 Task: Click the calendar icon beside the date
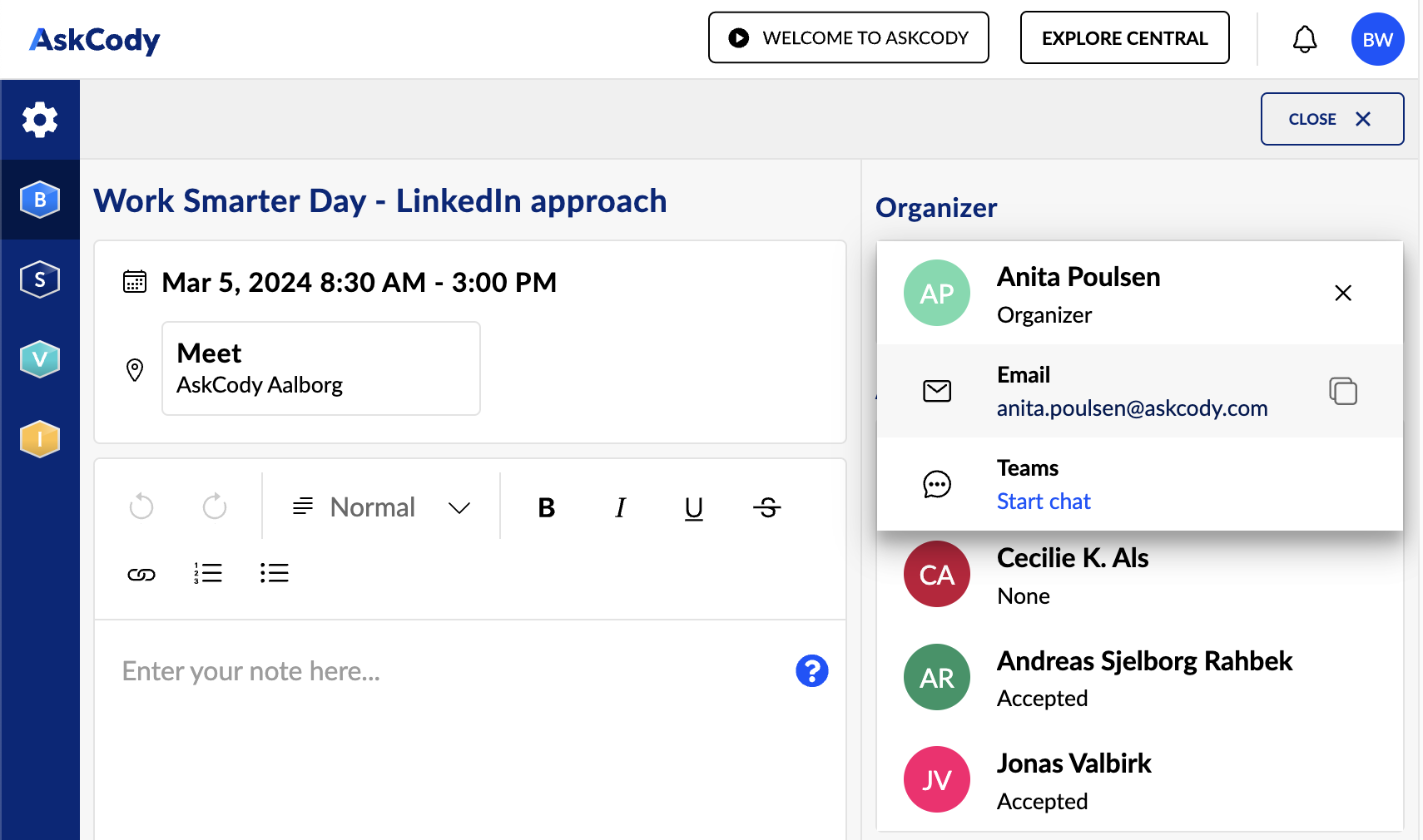[135, 282]
